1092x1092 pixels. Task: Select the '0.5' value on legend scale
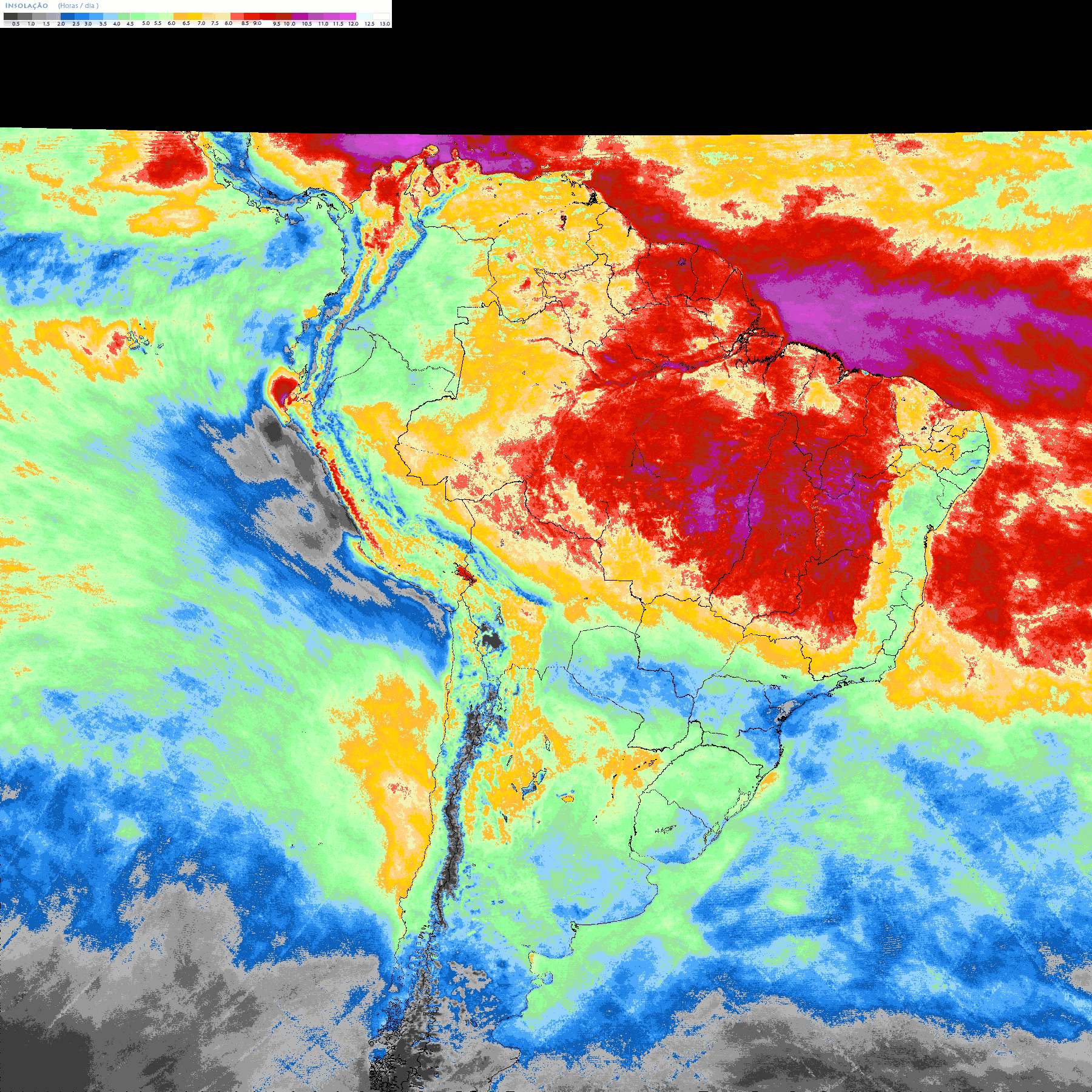point(16,24)
